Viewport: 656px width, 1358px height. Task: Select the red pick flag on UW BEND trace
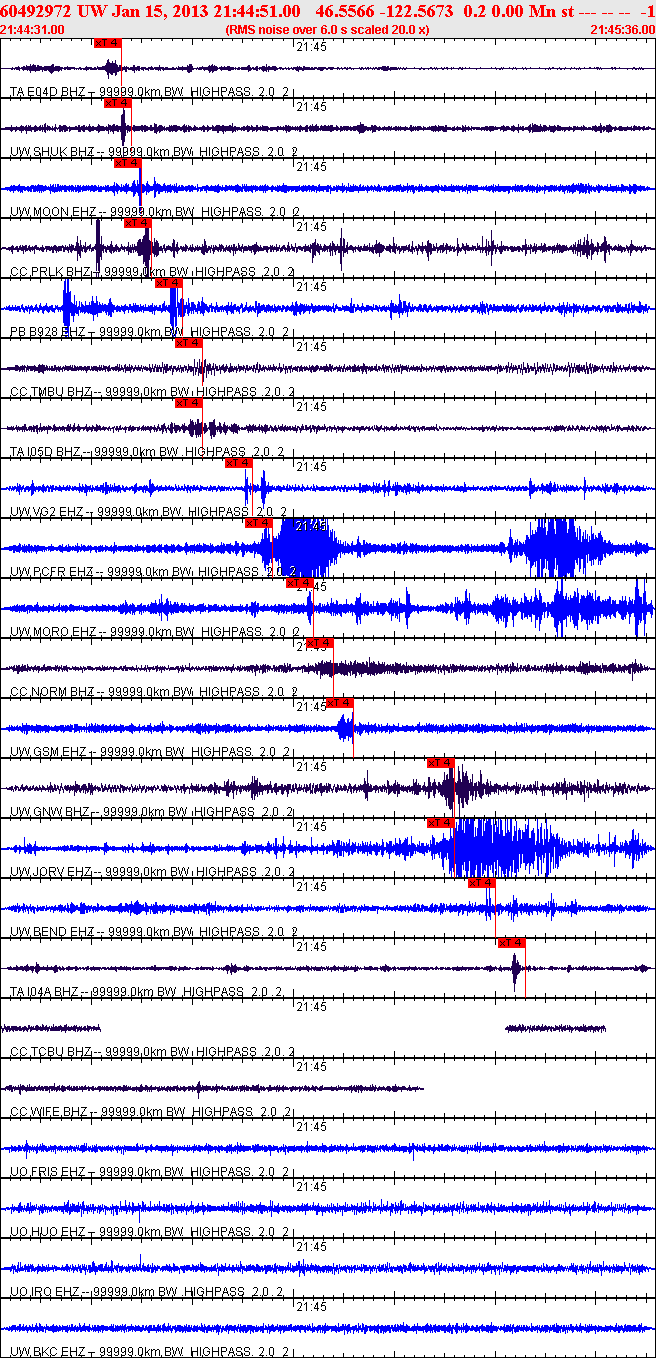pos(482,883)
